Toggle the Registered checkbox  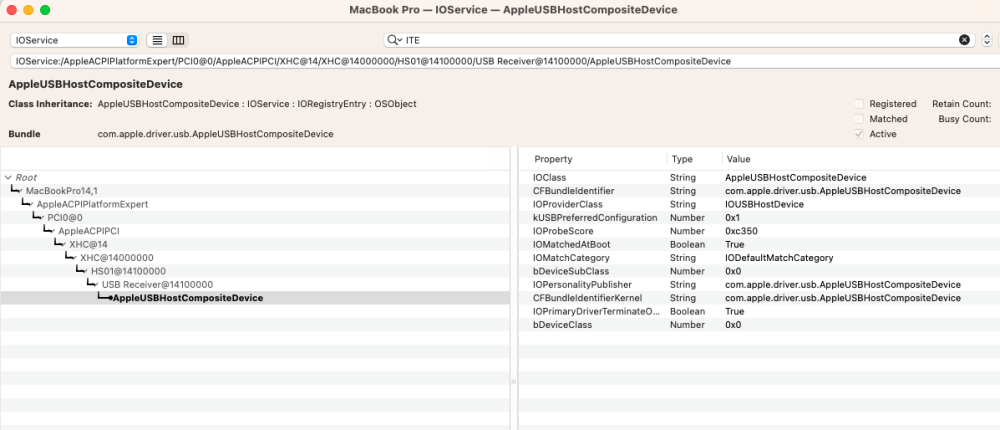pos(859,103)
